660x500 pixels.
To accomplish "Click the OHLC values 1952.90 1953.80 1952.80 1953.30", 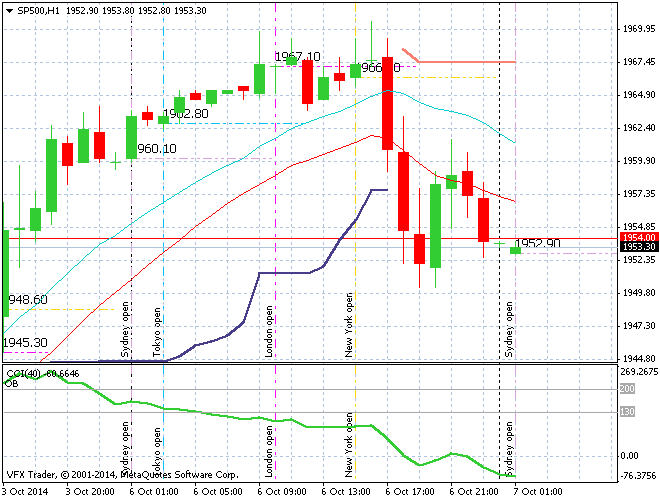I will [136, 11].
